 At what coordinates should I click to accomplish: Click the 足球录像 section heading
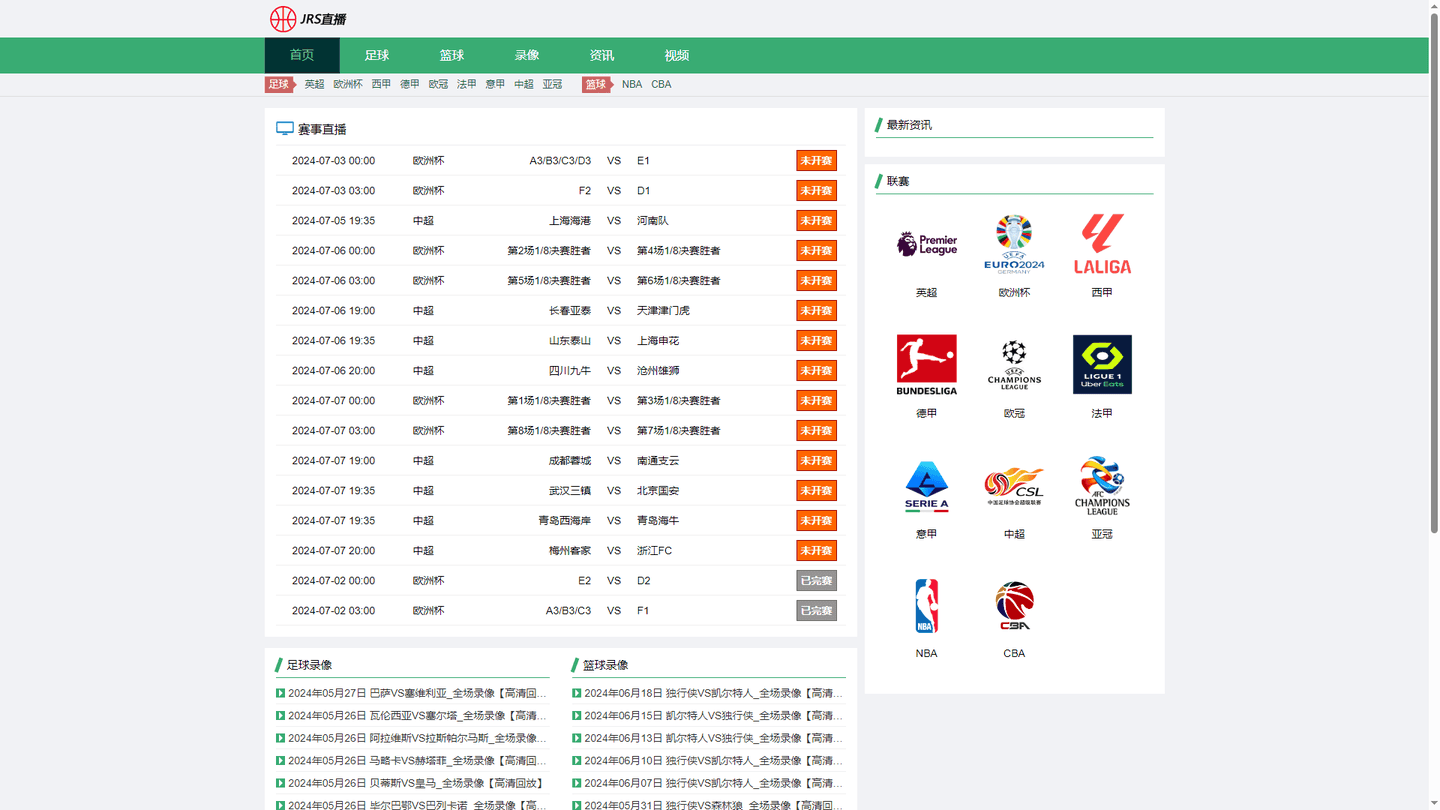pyautogui.click(x=309, y=665)
